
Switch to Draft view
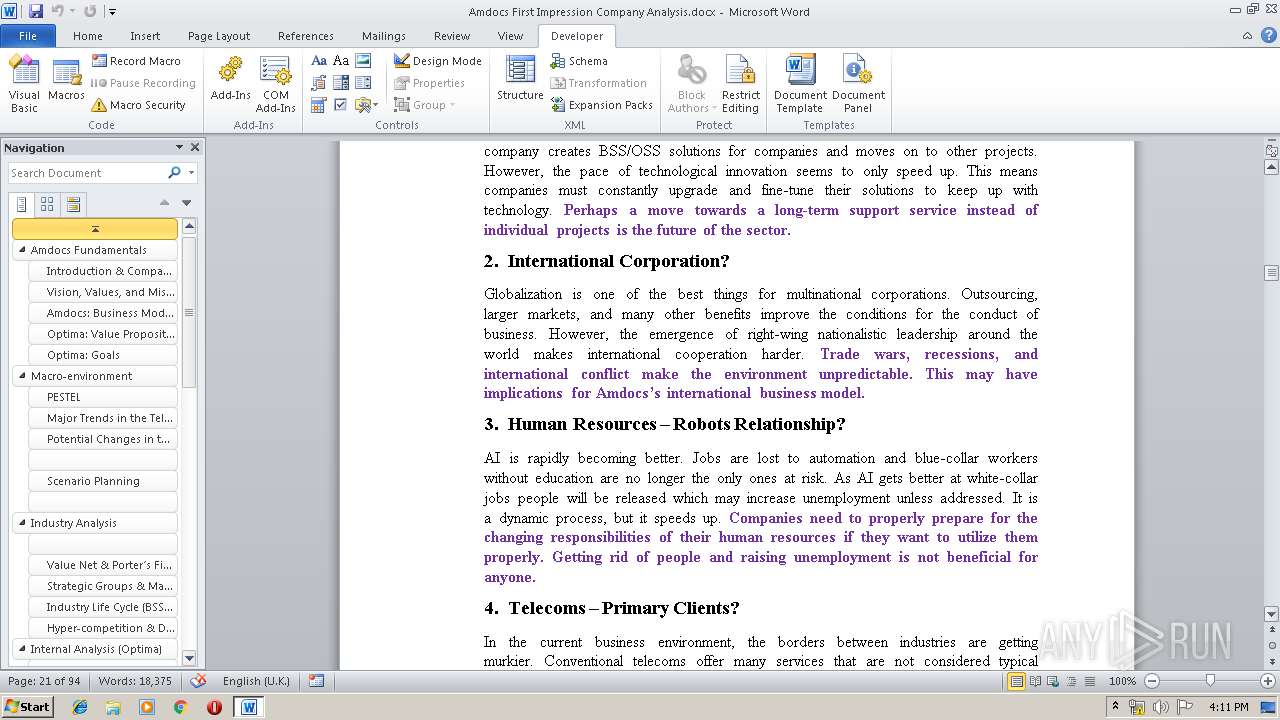(1088, 681)
